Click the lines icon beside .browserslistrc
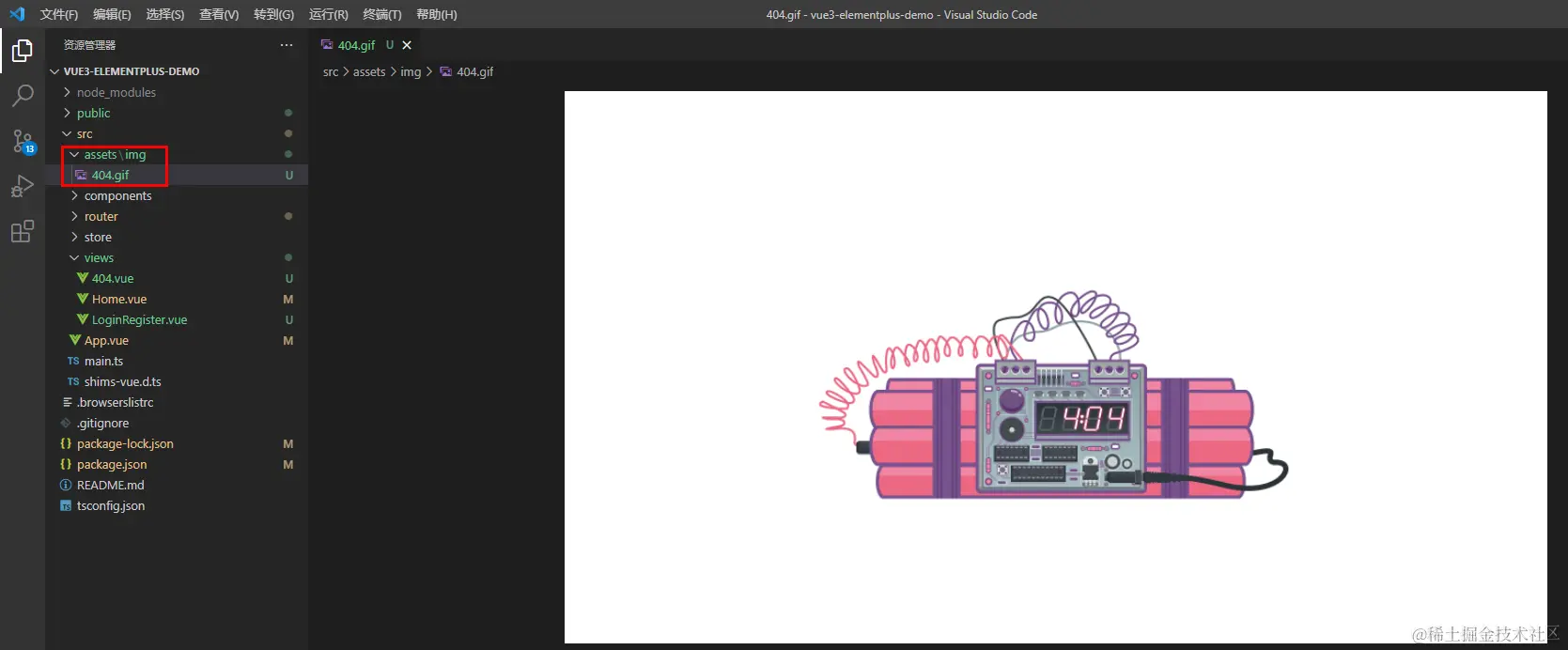Image resolution: width=1568 pixels, height=650 pixels. (x=67, y=402)
